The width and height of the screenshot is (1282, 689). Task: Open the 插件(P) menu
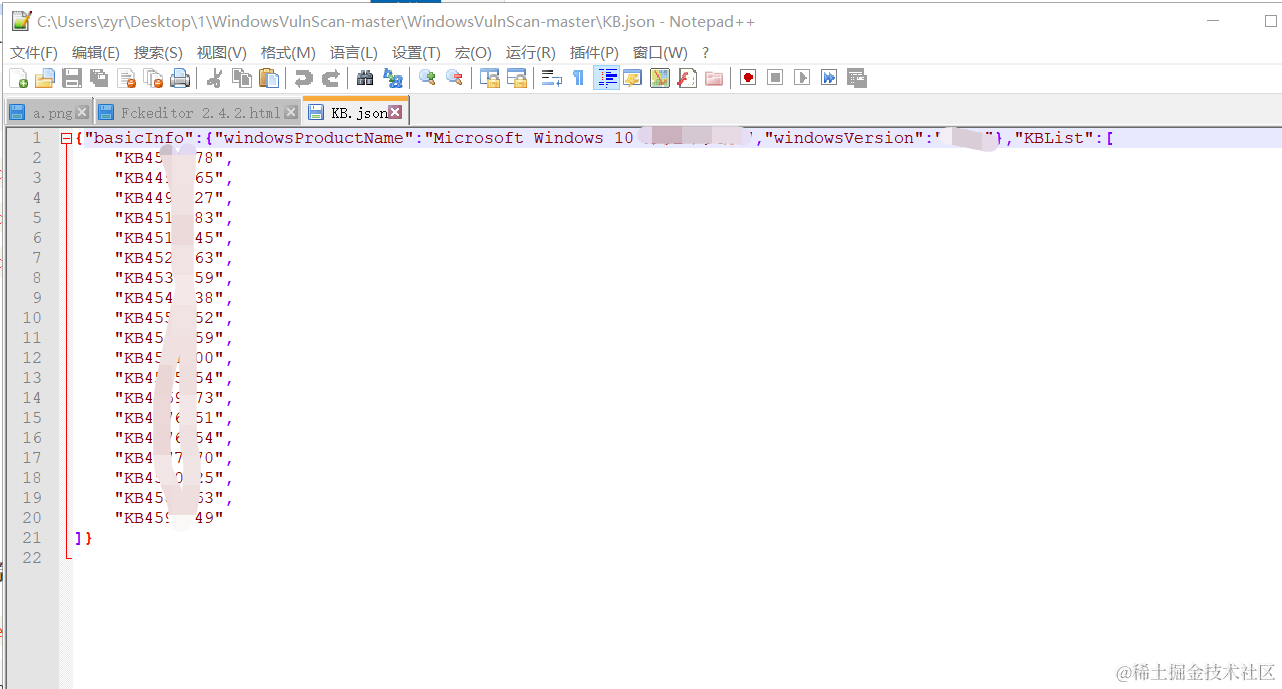click(x=594, y=53)
